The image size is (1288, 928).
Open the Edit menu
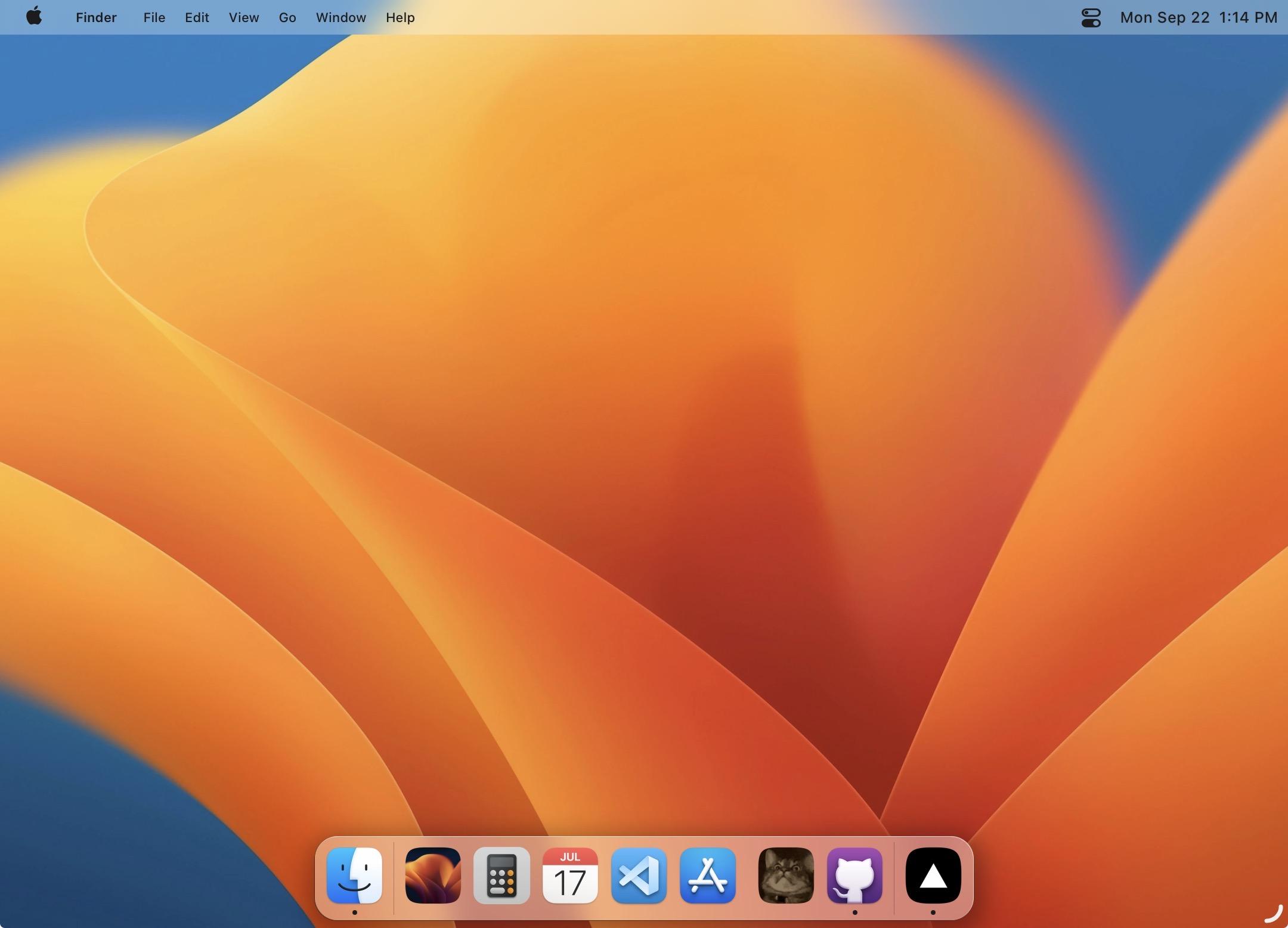[197, 17]
